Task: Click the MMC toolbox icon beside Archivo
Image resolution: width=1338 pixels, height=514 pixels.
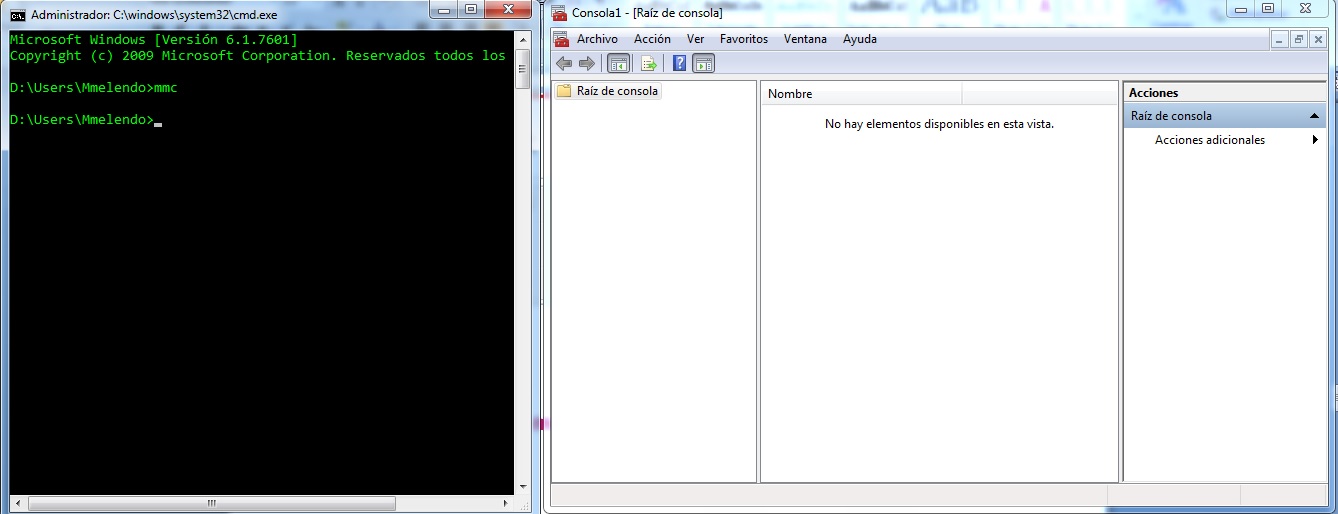Action: (x=559, y=39)
